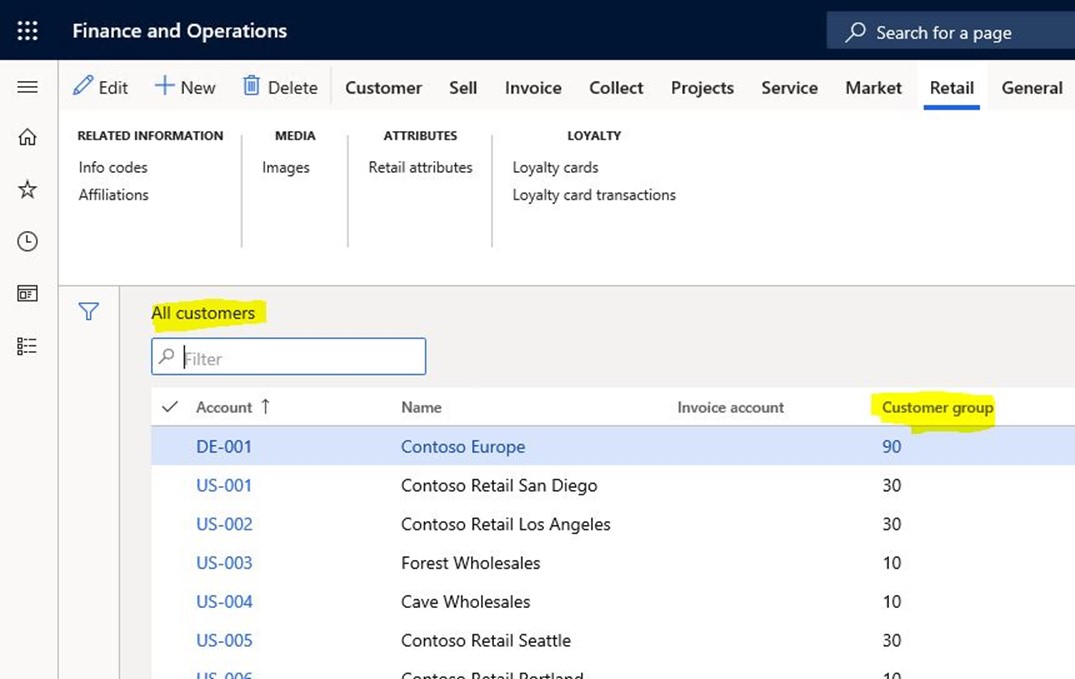The image size is (1075, 679).
Task: Open Workspaces icon in the sidebar
Action: coord(27,293)
